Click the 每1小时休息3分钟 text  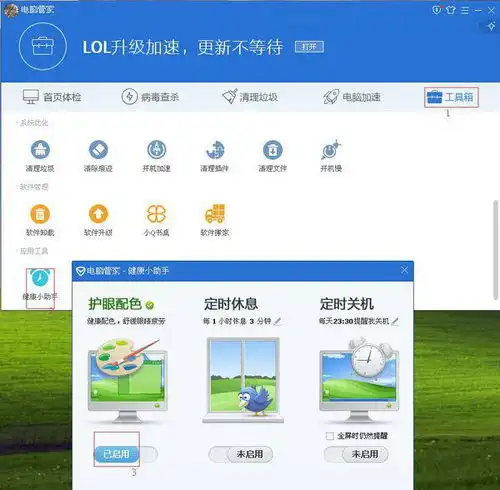237,321
